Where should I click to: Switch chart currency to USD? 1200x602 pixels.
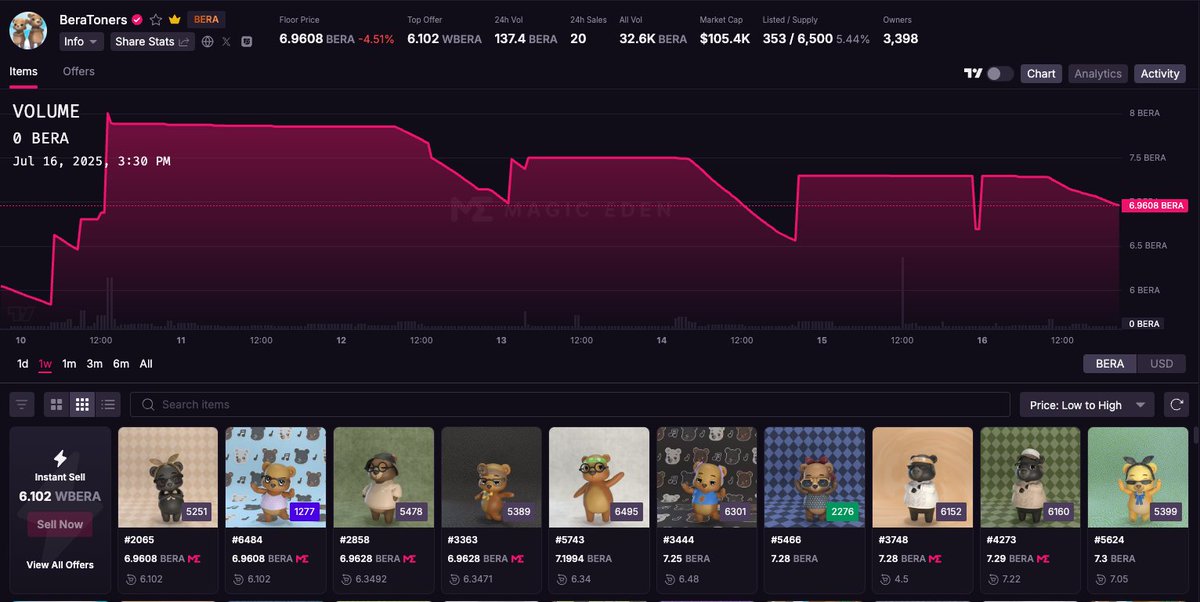[x=1161, y=364]
